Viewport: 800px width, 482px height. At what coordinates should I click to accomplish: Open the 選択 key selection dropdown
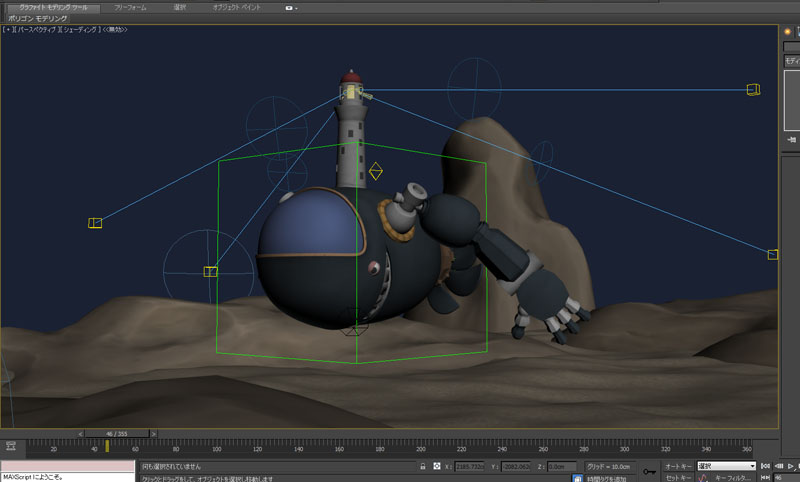coord(726,466)
